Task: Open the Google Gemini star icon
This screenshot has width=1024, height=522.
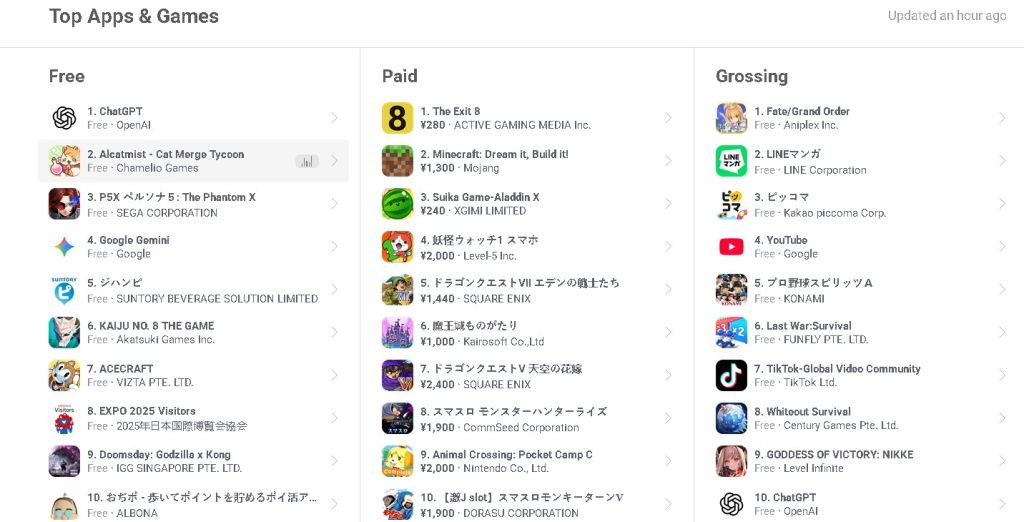Action: (x=64, y=246)
